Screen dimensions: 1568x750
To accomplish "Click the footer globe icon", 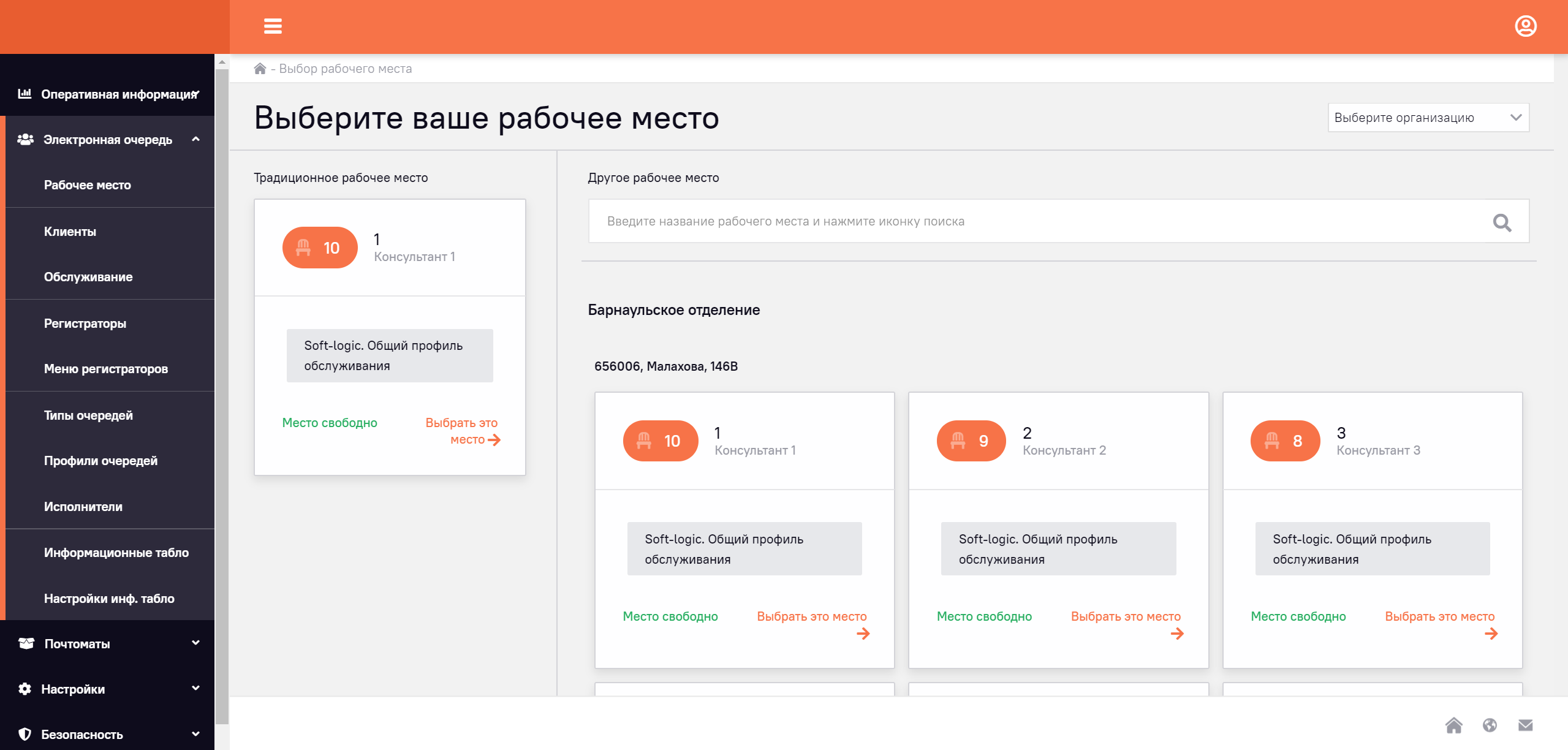I will coord(1490,725).
